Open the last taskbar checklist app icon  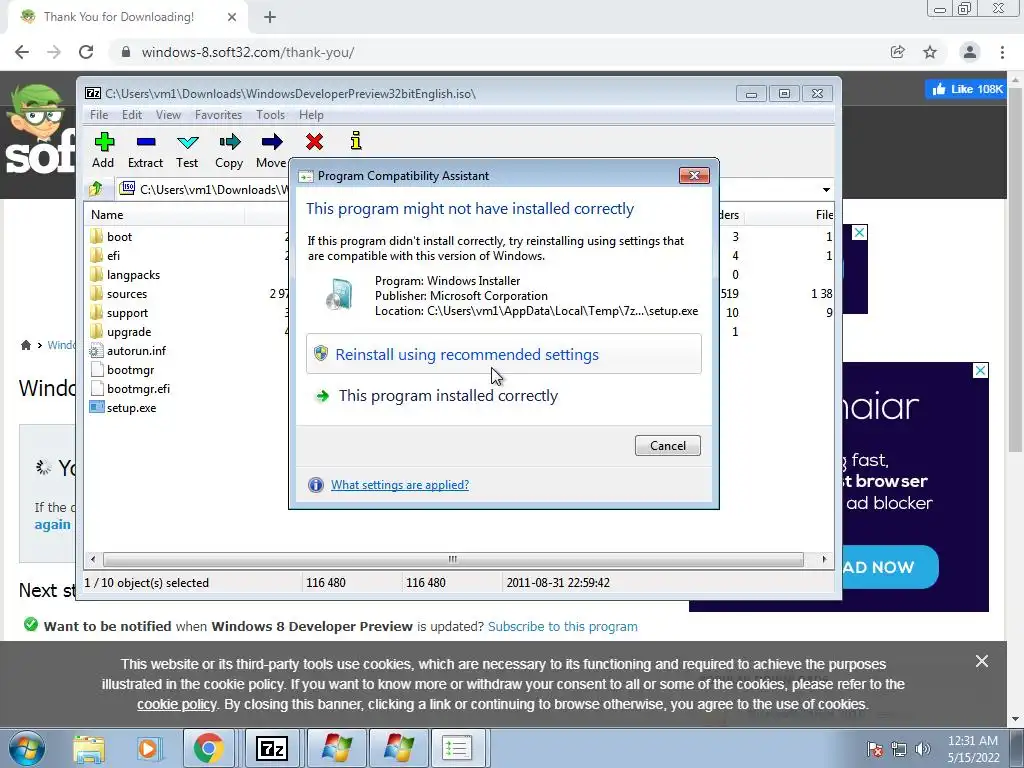tap(456, 748)
